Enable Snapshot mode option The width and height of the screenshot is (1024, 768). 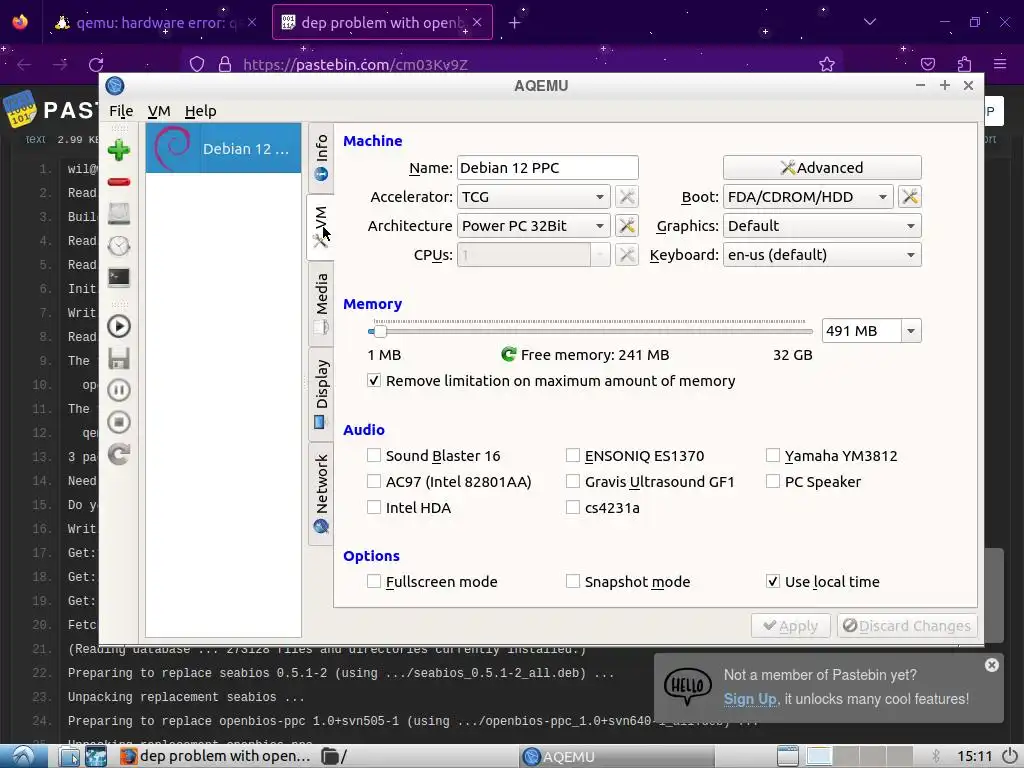pyautogui.click(x=573, y=581)
